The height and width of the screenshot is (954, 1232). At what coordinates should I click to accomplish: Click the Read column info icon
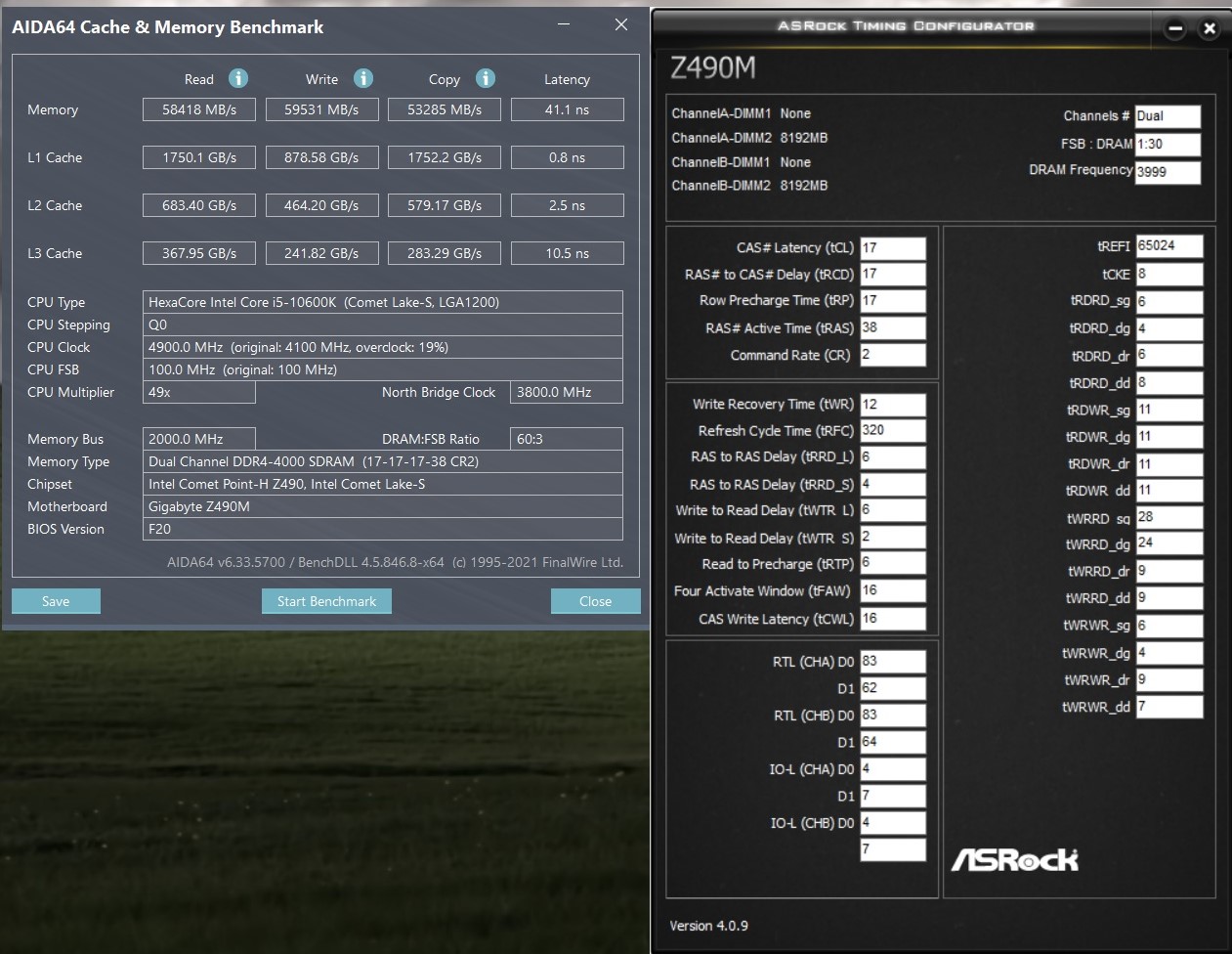pyautogui.click(x=238, y=78)
